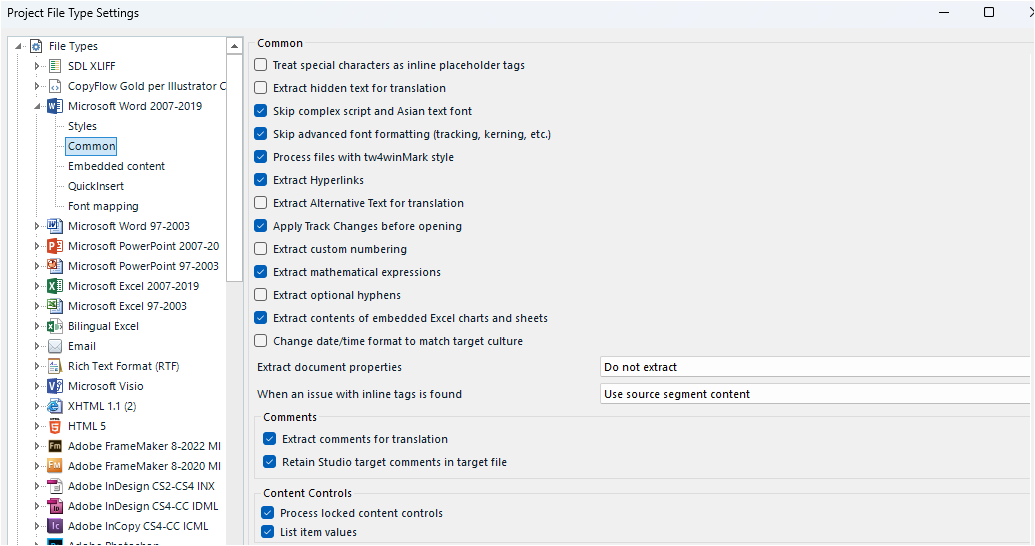Enable Change date/time format to match target culture
This screenshot has height=546, width=1035.
[x=261, y=341]
